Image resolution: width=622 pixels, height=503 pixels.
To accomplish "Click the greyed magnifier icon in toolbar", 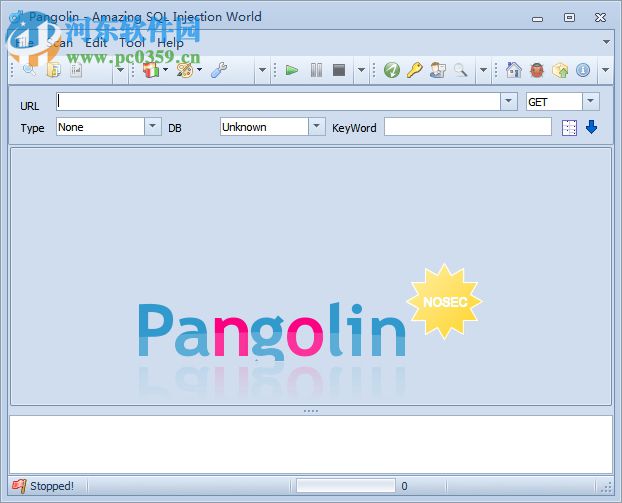I will (x=461, y=70).
